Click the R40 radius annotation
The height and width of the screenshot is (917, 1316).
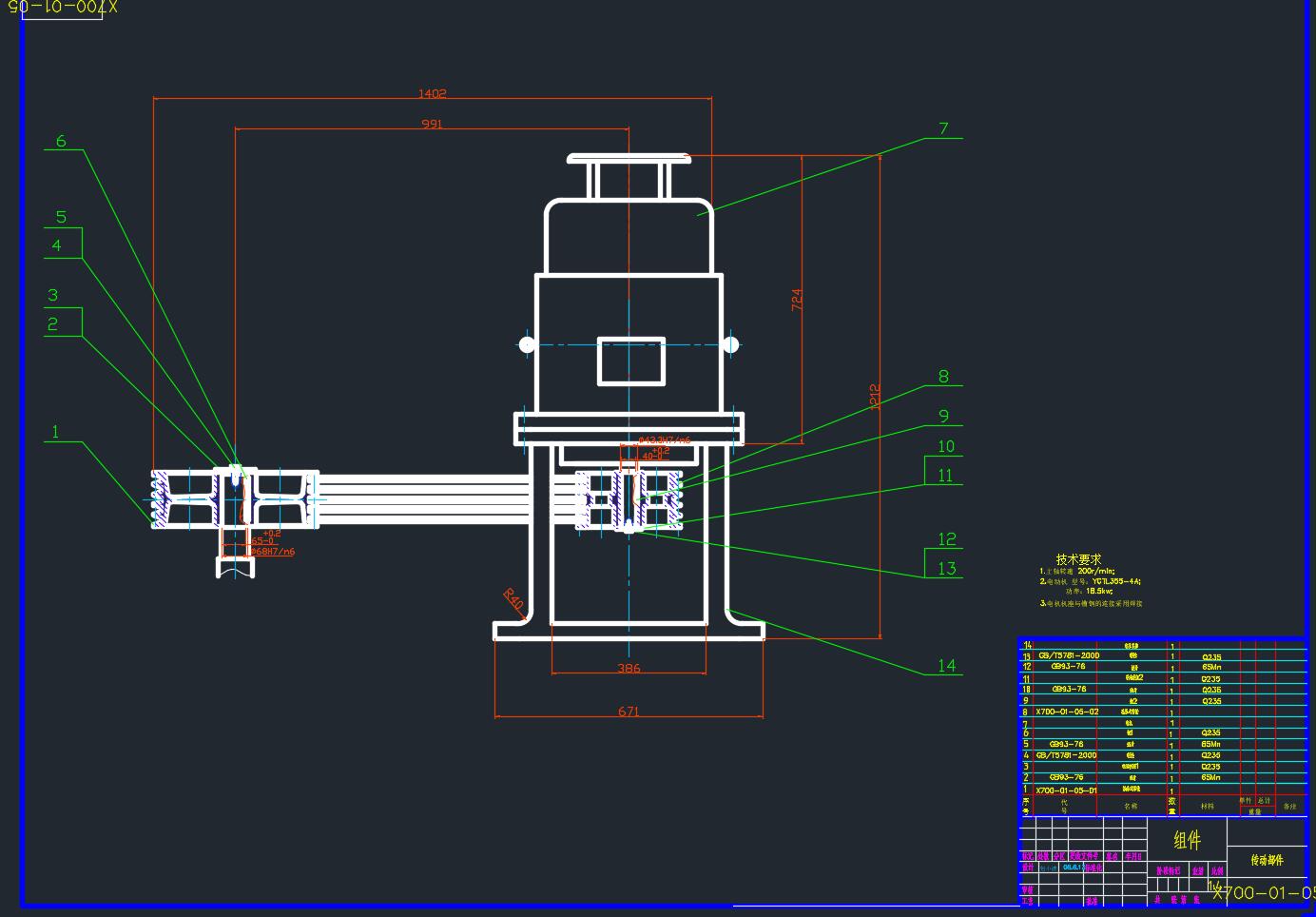pos(513,599)
